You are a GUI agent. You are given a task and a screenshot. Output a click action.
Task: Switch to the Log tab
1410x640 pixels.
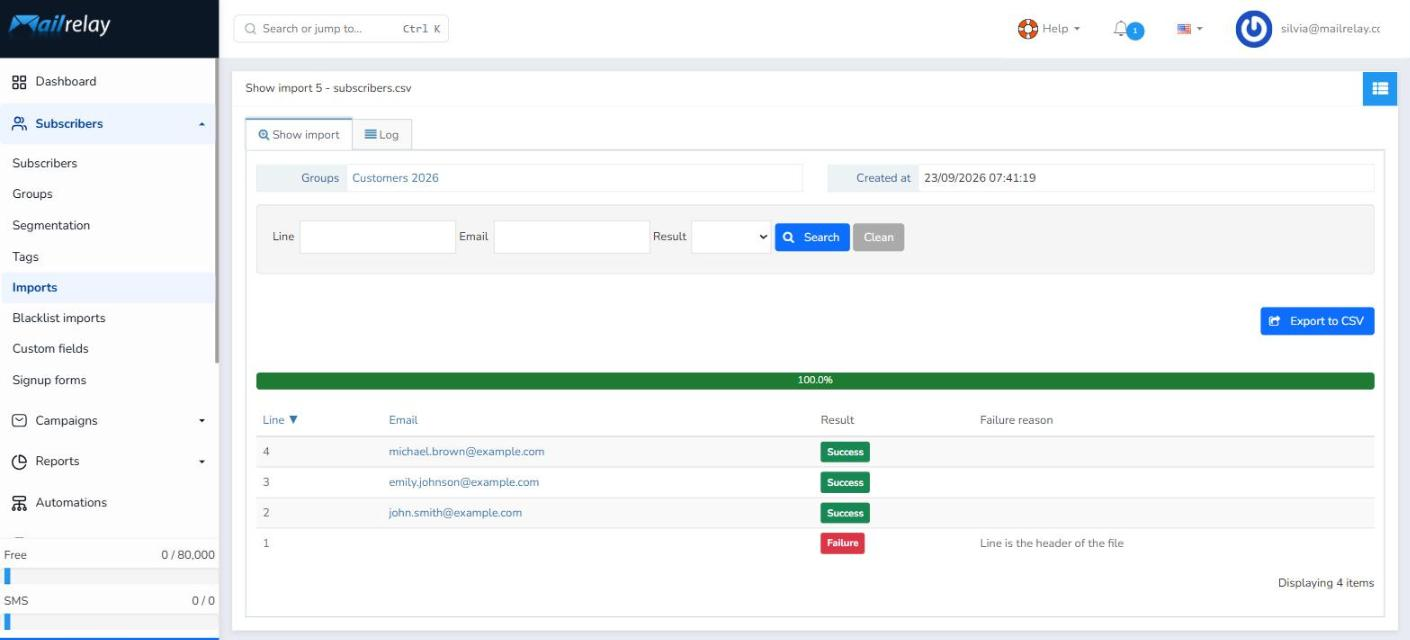[x=382, y=135]
